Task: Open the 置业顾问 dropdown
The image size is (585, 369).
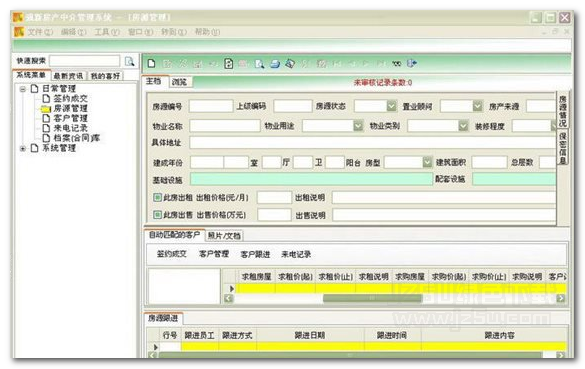Action: click(478, 106)
